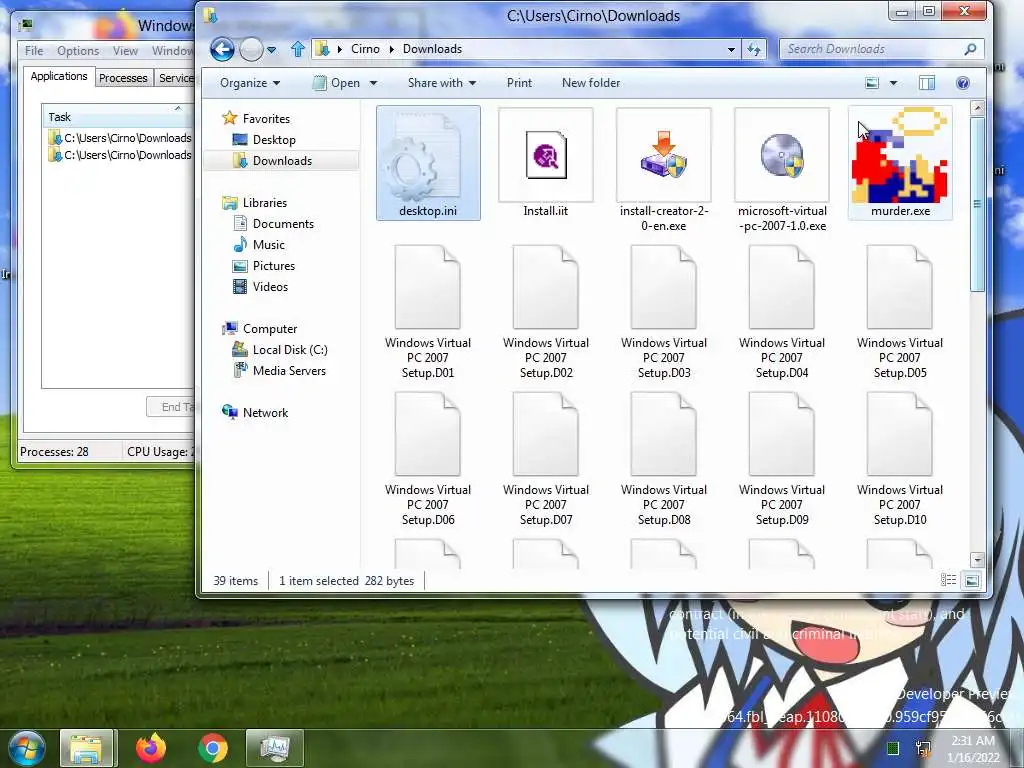The width and height of the screenshot is (1024, 768).
Task: Switch to large icons view in status bar
Action: click(972, 580)
